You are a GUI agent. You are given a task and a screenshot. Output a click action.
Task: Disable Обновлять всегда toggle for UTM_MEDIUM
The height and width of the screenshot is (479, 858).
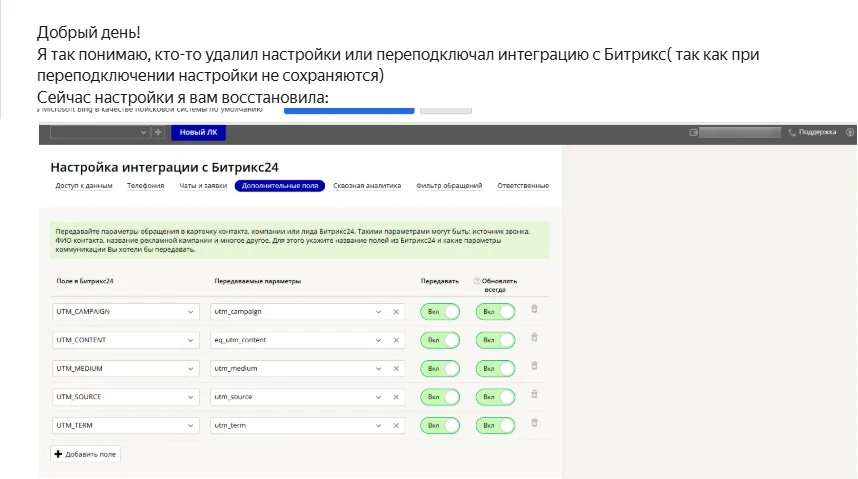(495, 369)
